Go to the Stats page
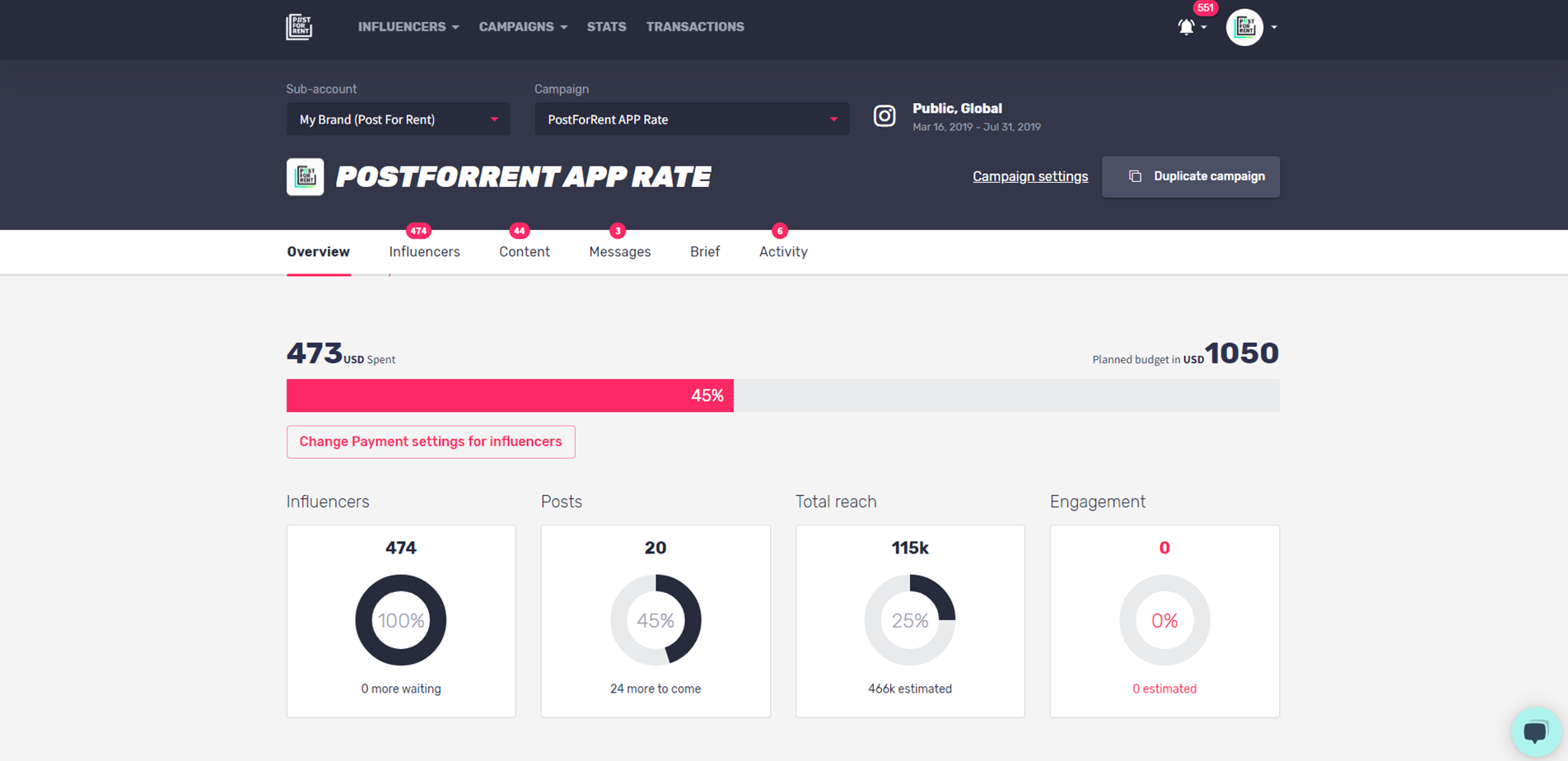Viewport: 1568px width, 761px height. point(606,27)
